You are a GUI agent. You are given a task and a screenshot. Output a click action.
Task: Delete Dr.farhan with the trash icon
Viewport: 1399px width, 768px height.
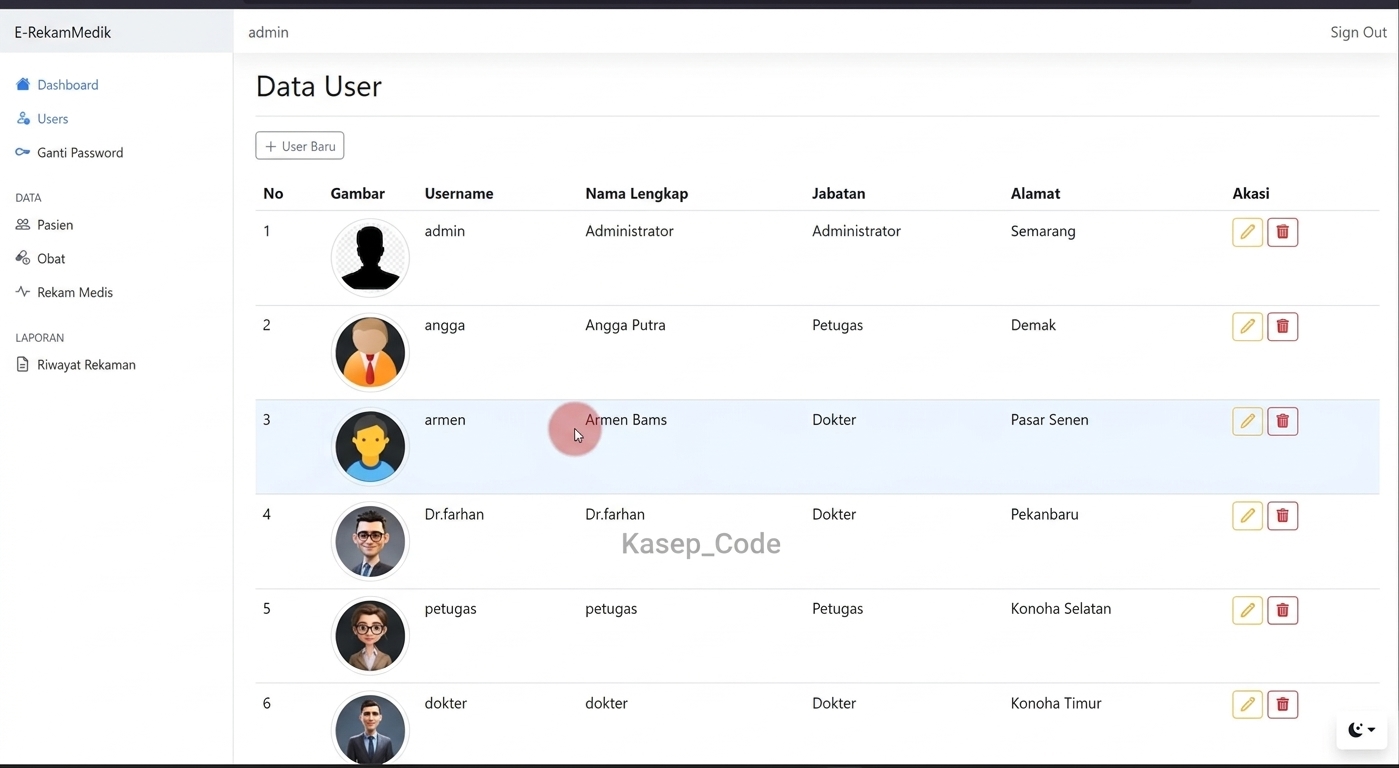coord(1283,516)
